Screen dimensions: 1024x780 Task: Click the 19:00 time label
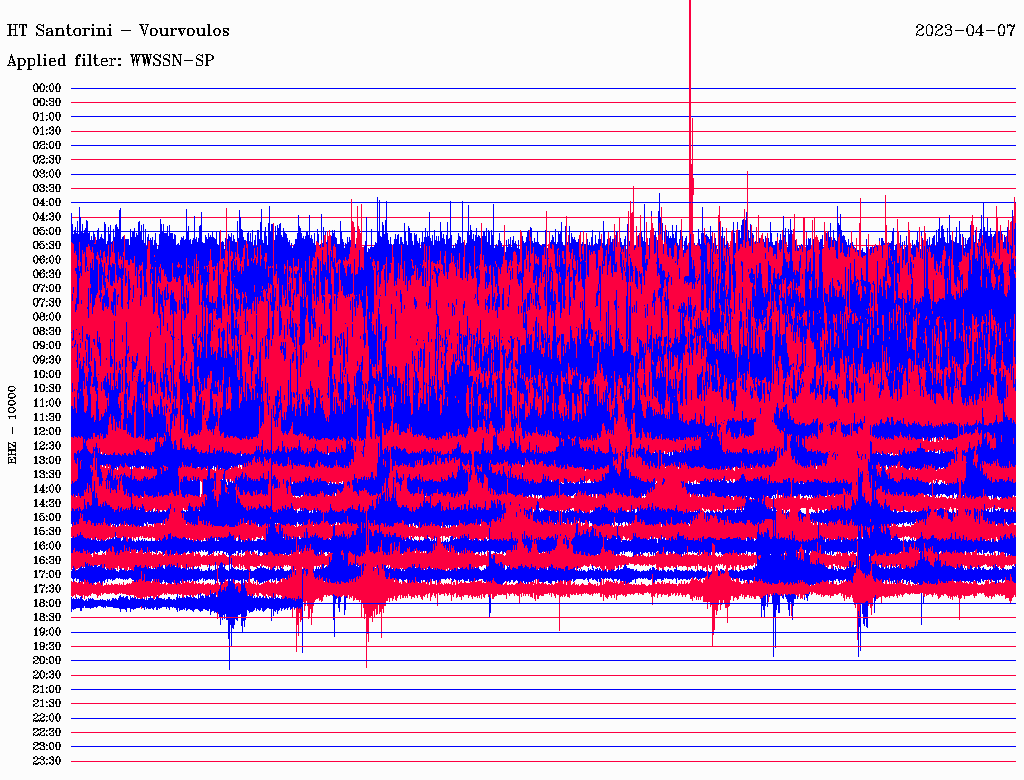47,632
